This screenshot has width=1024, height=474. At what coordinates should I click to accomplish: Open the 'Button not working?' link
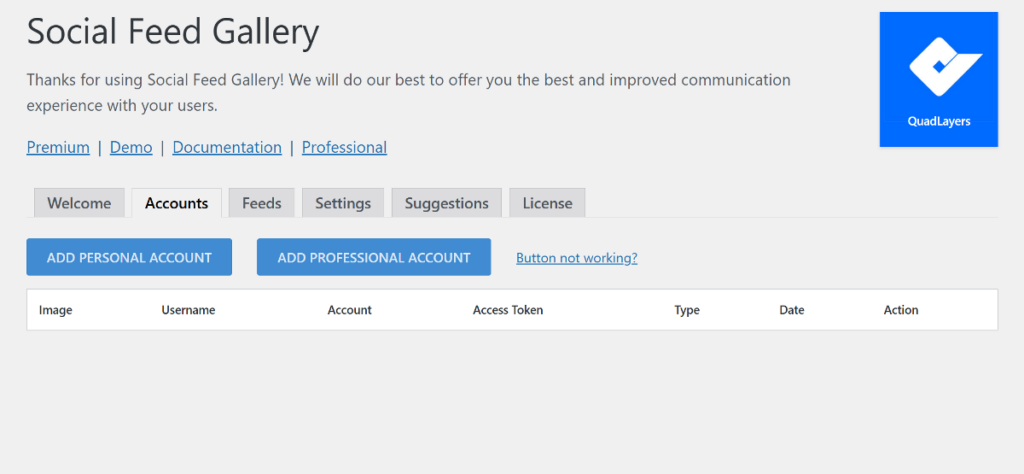577,258
